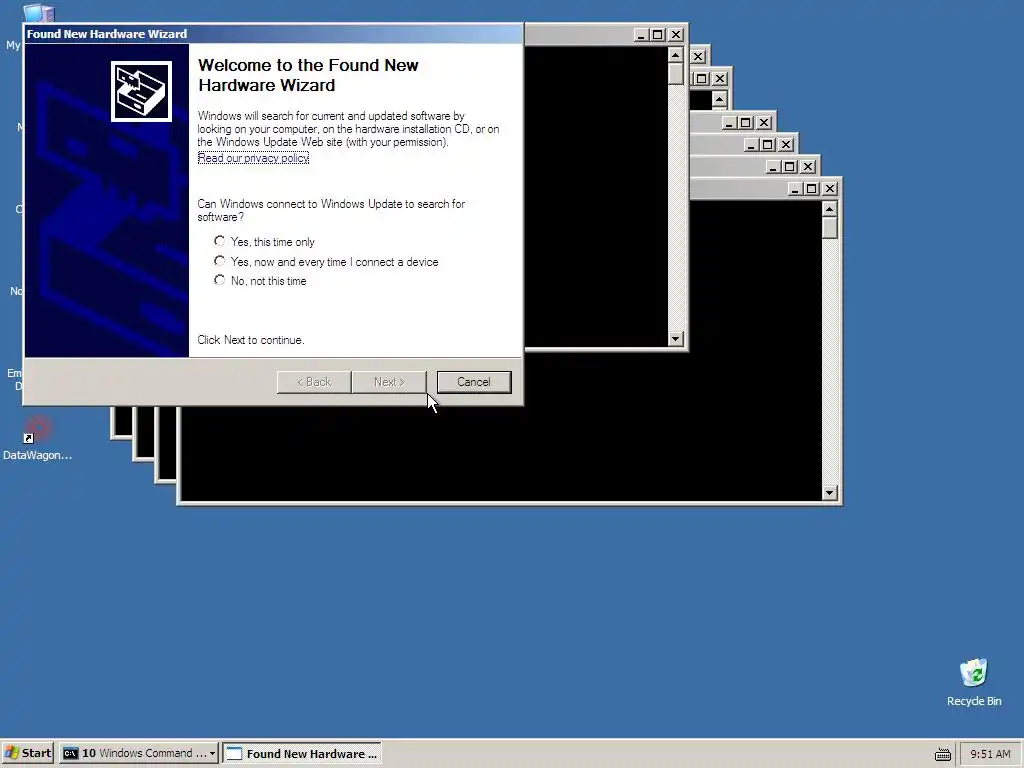Click scroll-up arrow of window behind wizard
The width and height of the screenshot is (1024, 768).
[676, 55]
